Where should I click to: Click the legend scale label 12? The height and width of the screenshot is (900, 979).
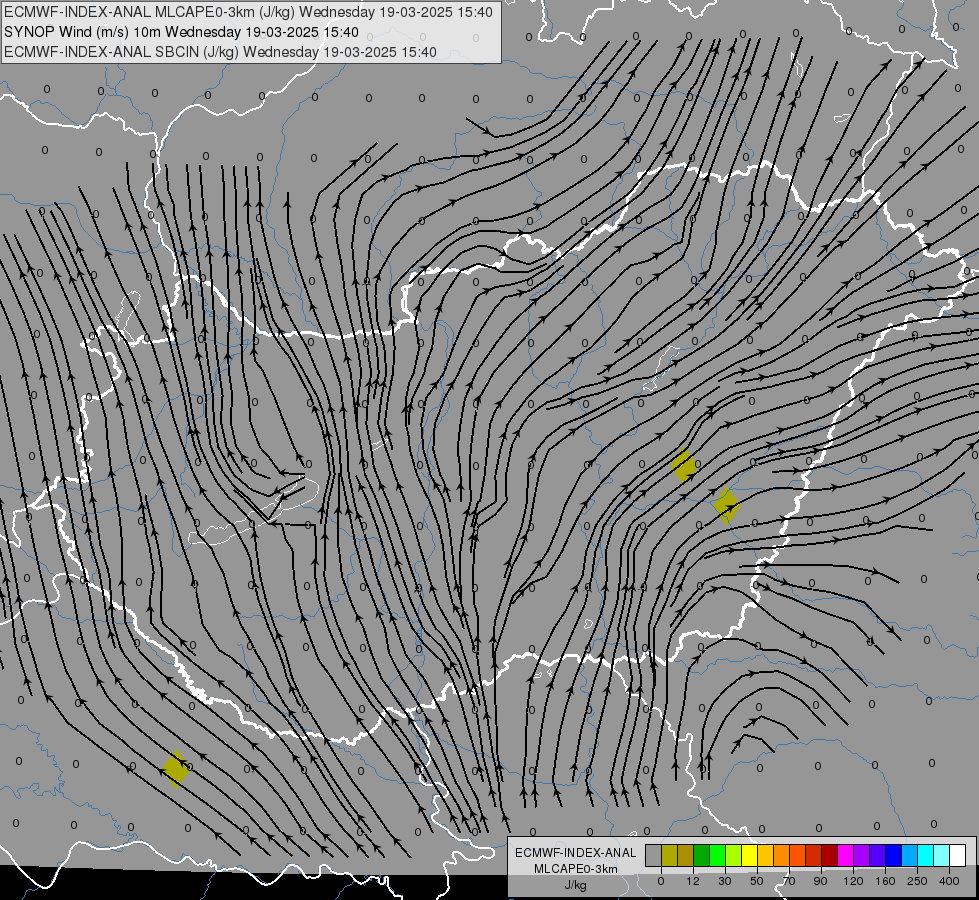693,881
